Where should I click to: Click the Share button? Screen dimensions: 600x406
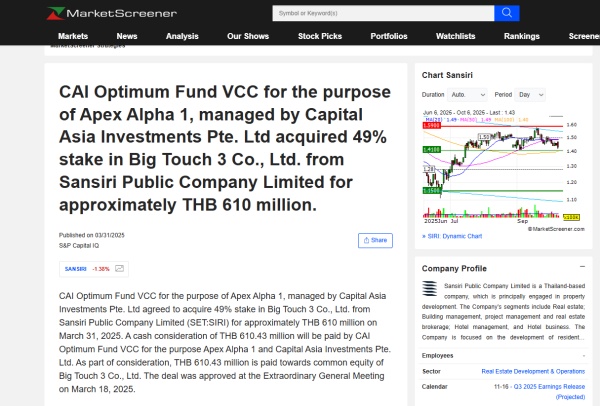pos(376,240)
